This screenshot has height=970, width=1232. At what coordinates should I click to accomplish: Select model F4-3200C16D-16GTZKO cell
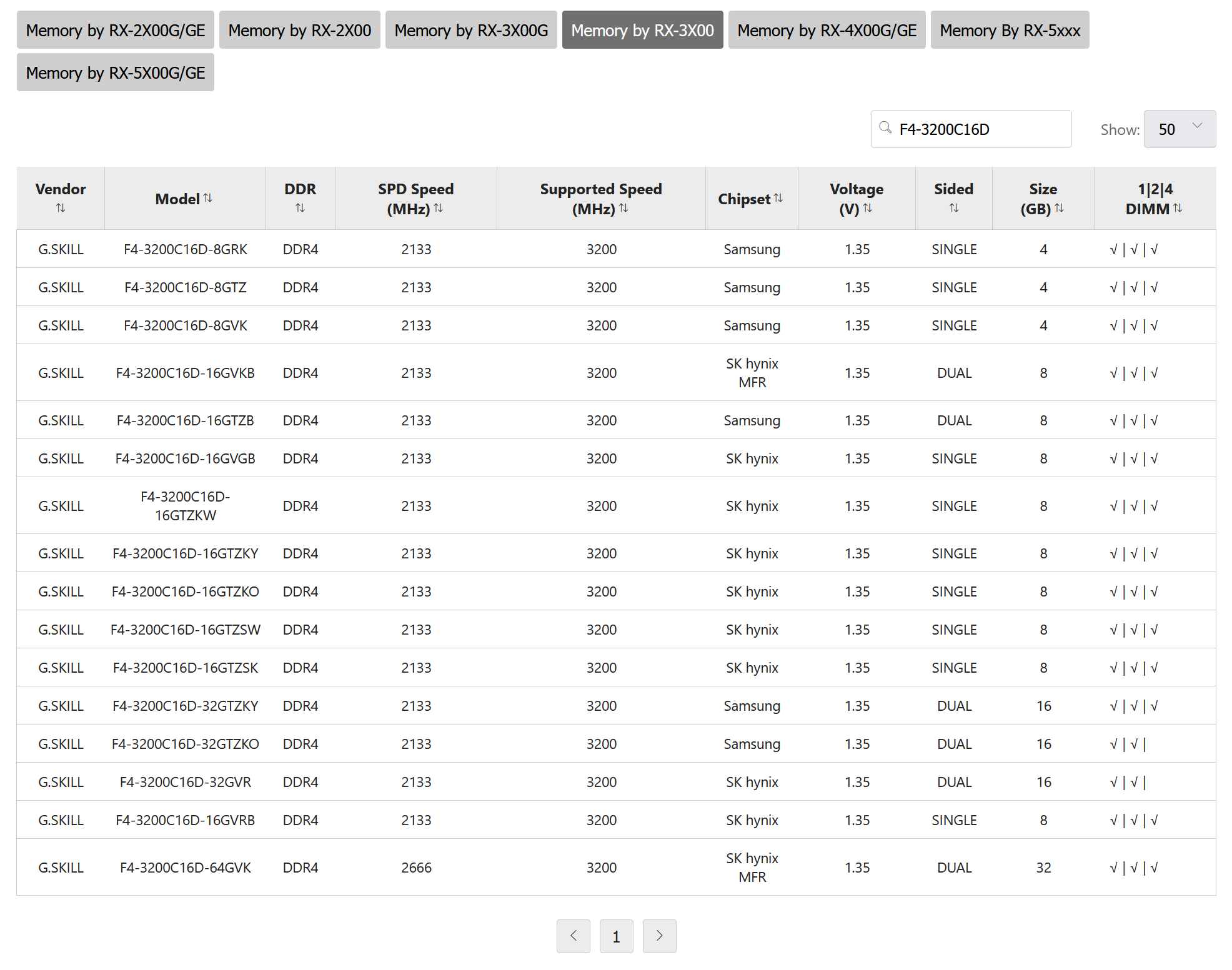[186, 591]
